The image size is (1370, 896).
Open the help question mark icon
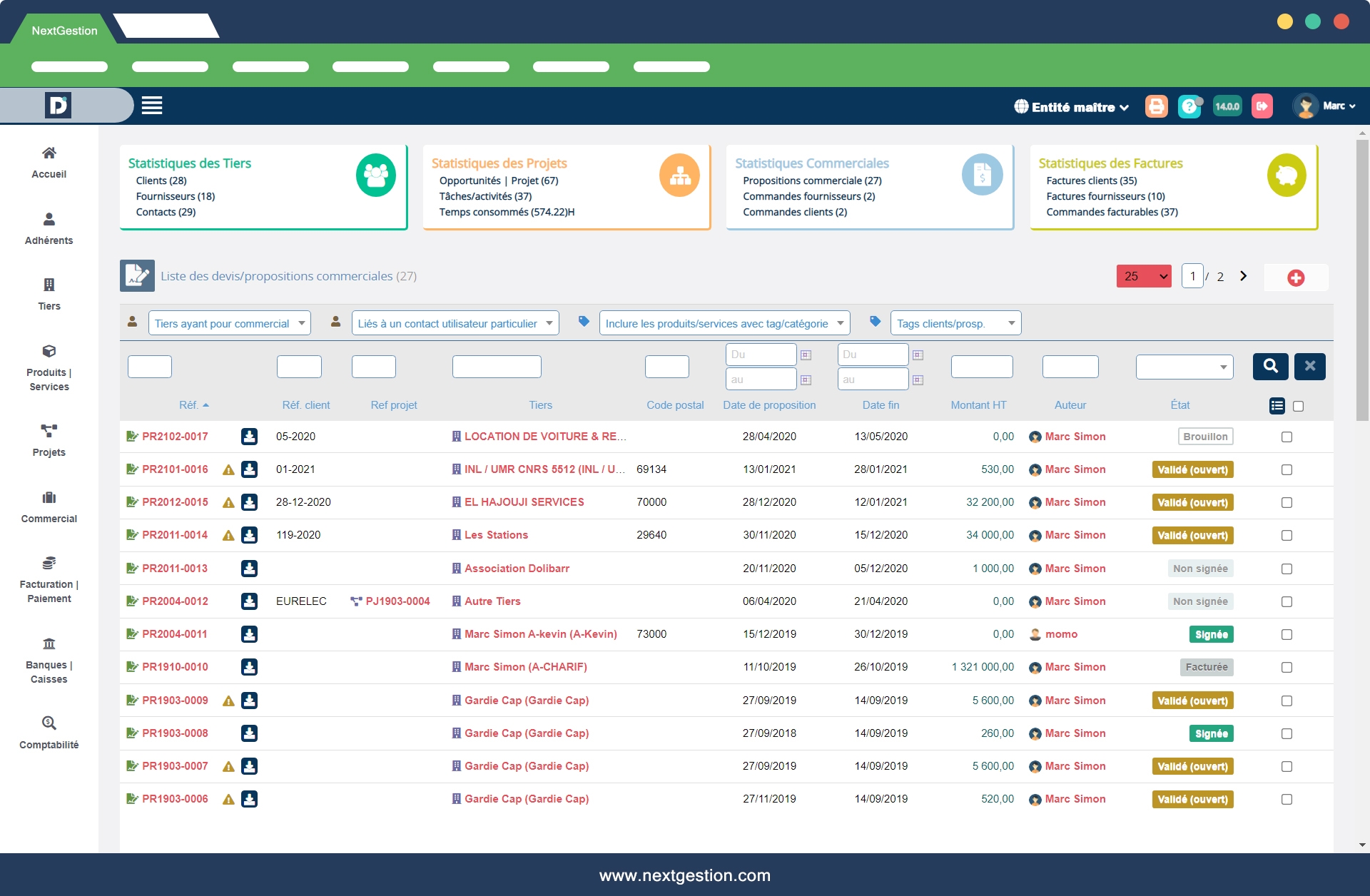pyautogui.click(x=1189, y=106)
